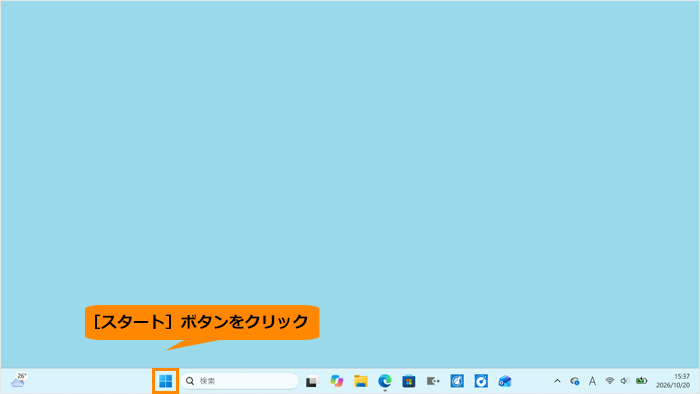Open Task View from the taskbar
This screenshot has width=700, height=394.
312,382
